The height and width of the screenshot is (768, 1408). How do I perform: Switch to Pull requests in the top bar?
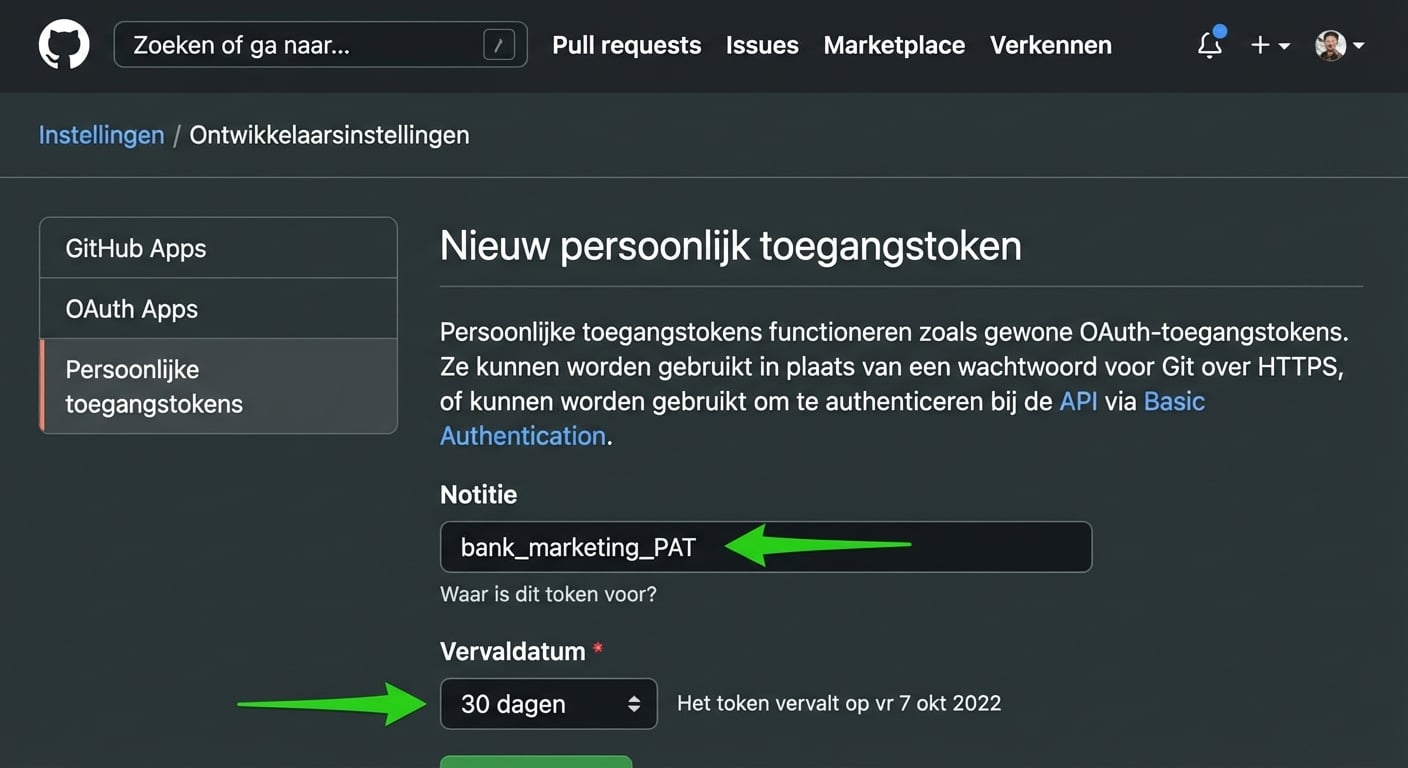626,45
